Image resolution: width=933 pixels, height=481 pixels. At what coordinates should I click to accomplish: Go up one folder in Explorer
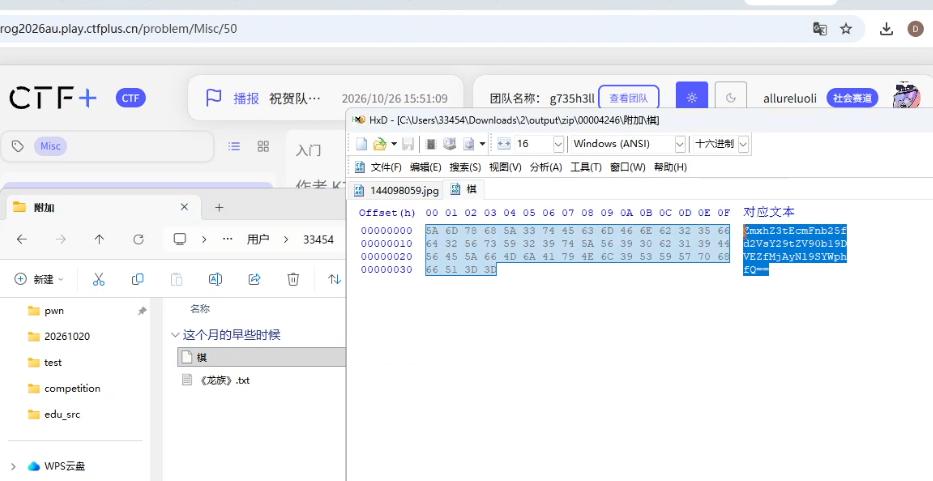99,239
